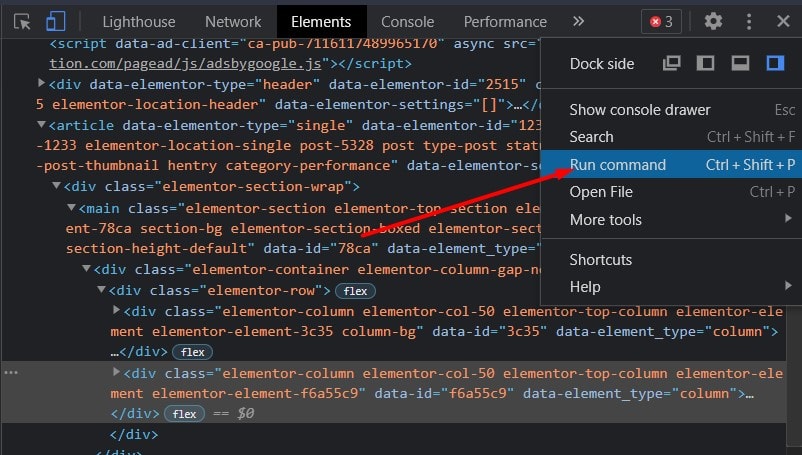The image size is (802, 455).
Task: Switch to the Lighthouse tab
Action: tap(139, 22)
